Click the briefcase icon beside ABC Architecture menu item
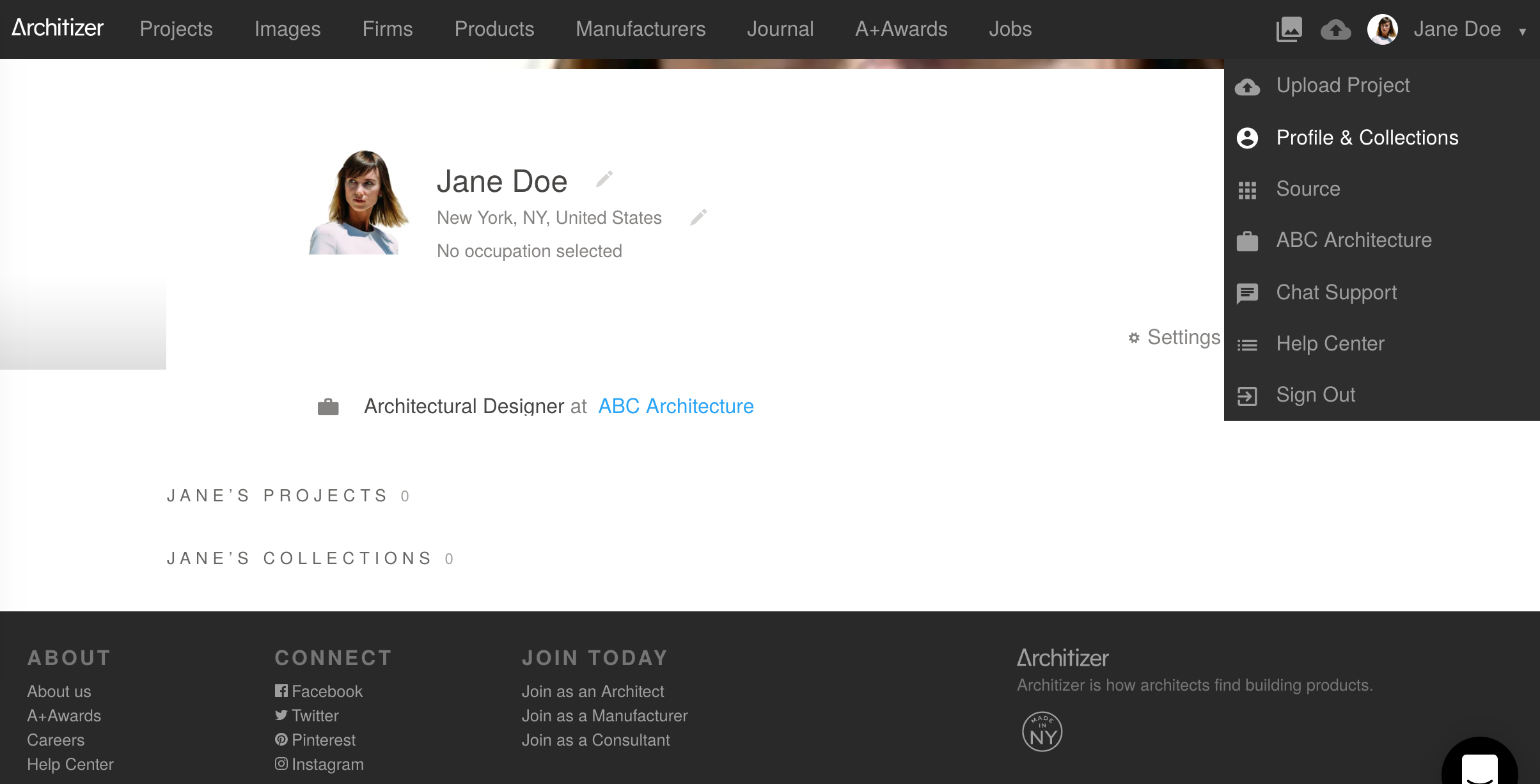1540x784 pixels. 1247,241
